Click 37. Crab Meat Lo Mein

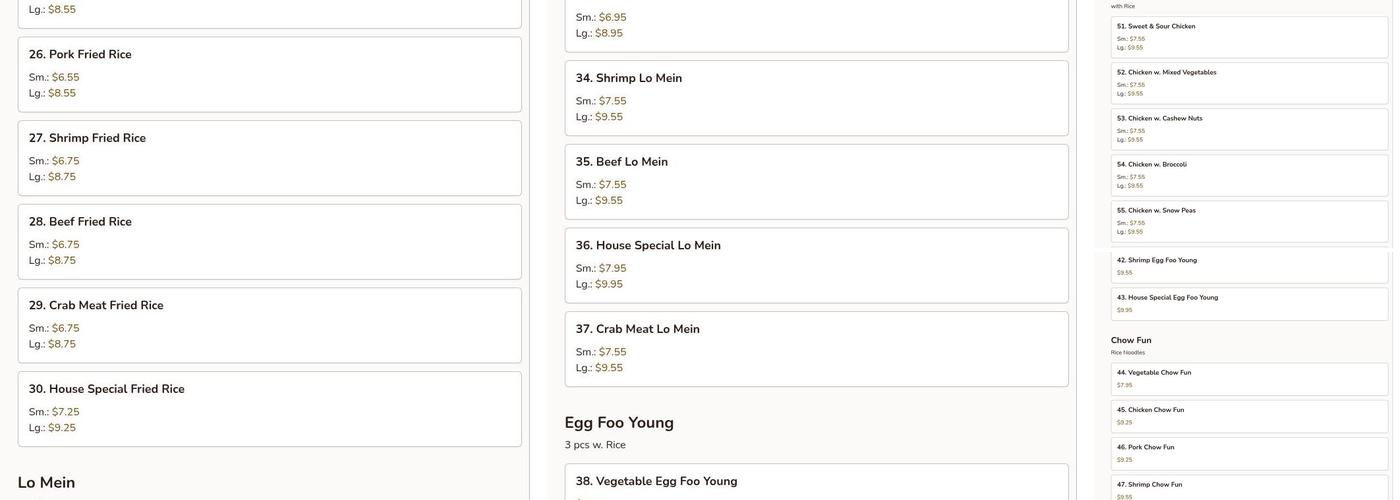pyautogui.click(x=816, y=349)
